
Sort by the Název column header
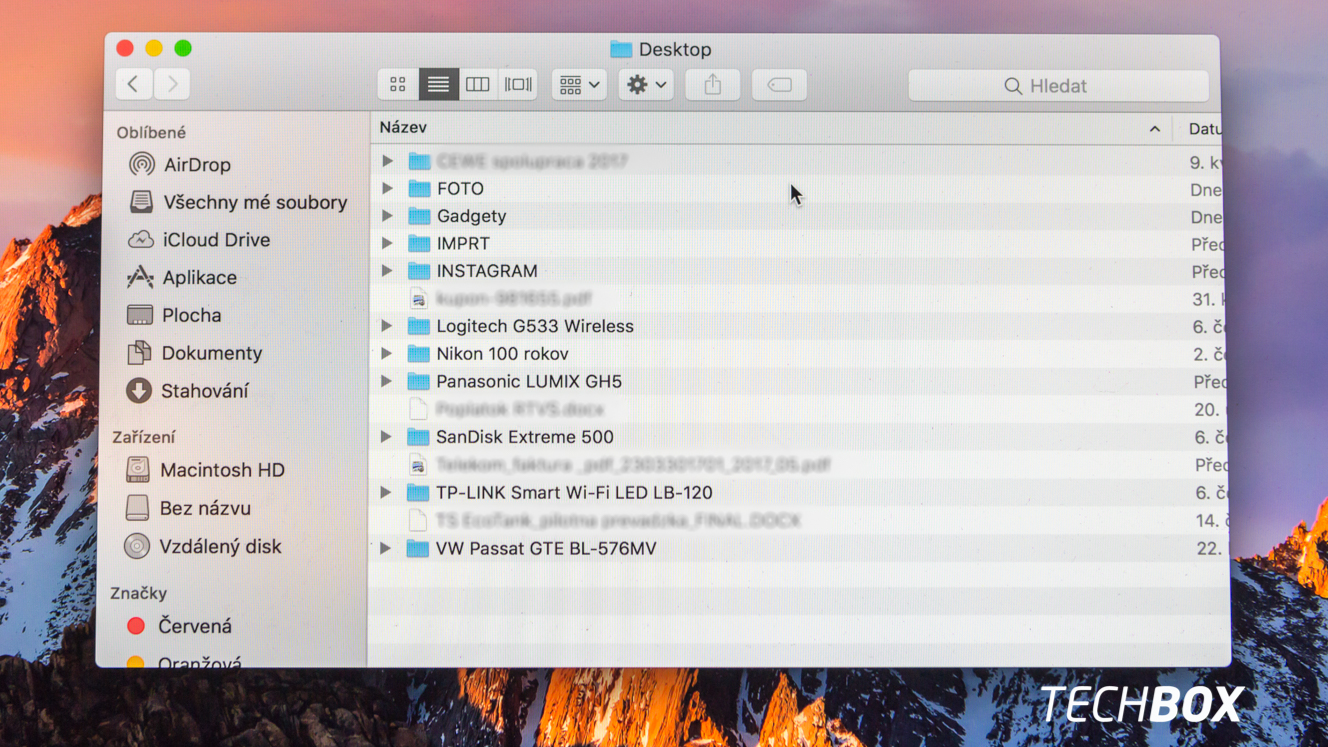pyautogui.click(x=404, y=128)
